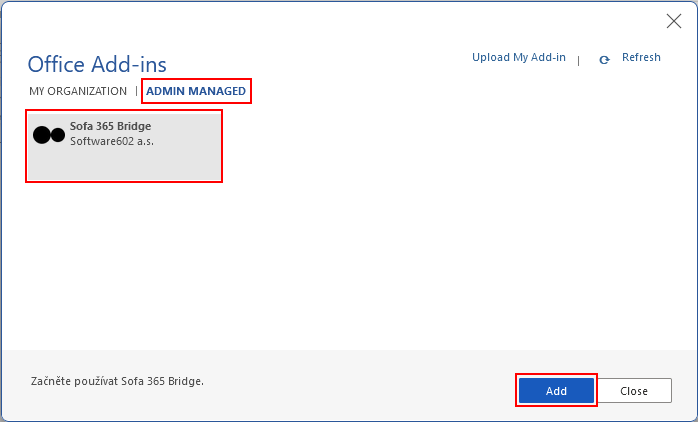
Task: Select the ADMIN MANAGED tab
Action: [196, 91]
